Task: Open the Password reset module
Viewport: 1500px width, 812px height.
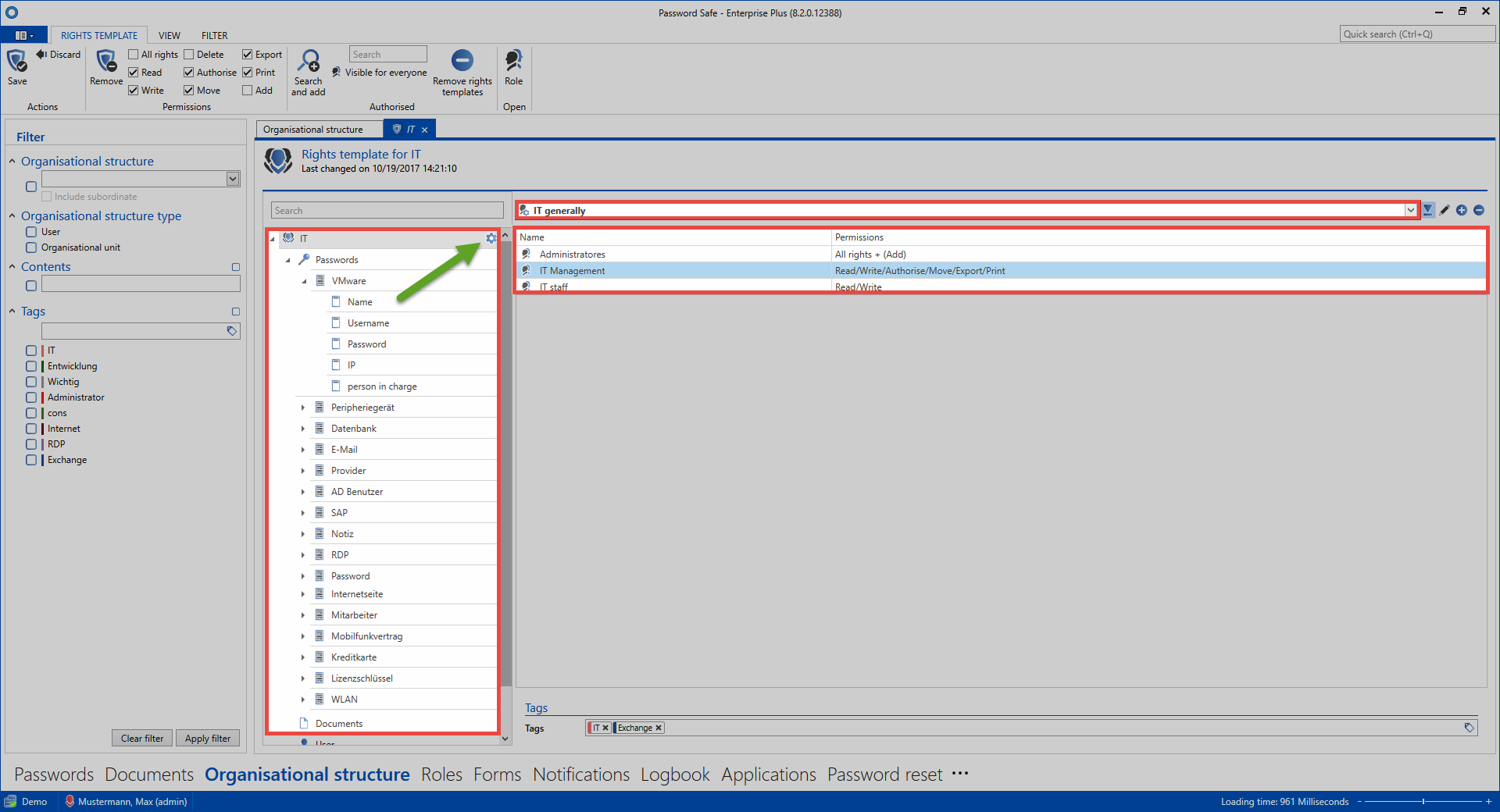Action: 885,775
